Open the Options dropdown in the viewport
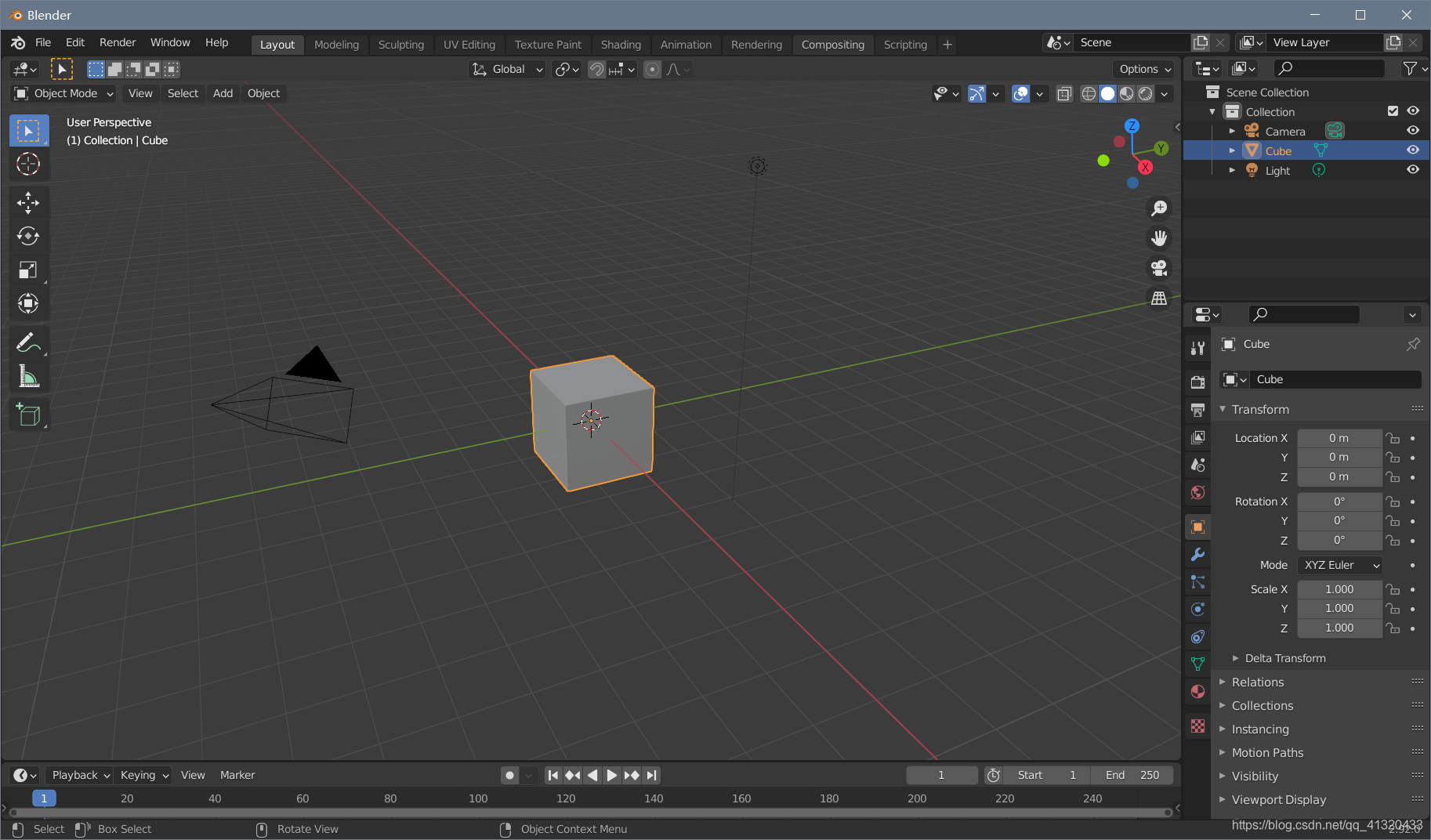The height and width of the screenshot is (840, 1431). click(x=1144, y=69)
